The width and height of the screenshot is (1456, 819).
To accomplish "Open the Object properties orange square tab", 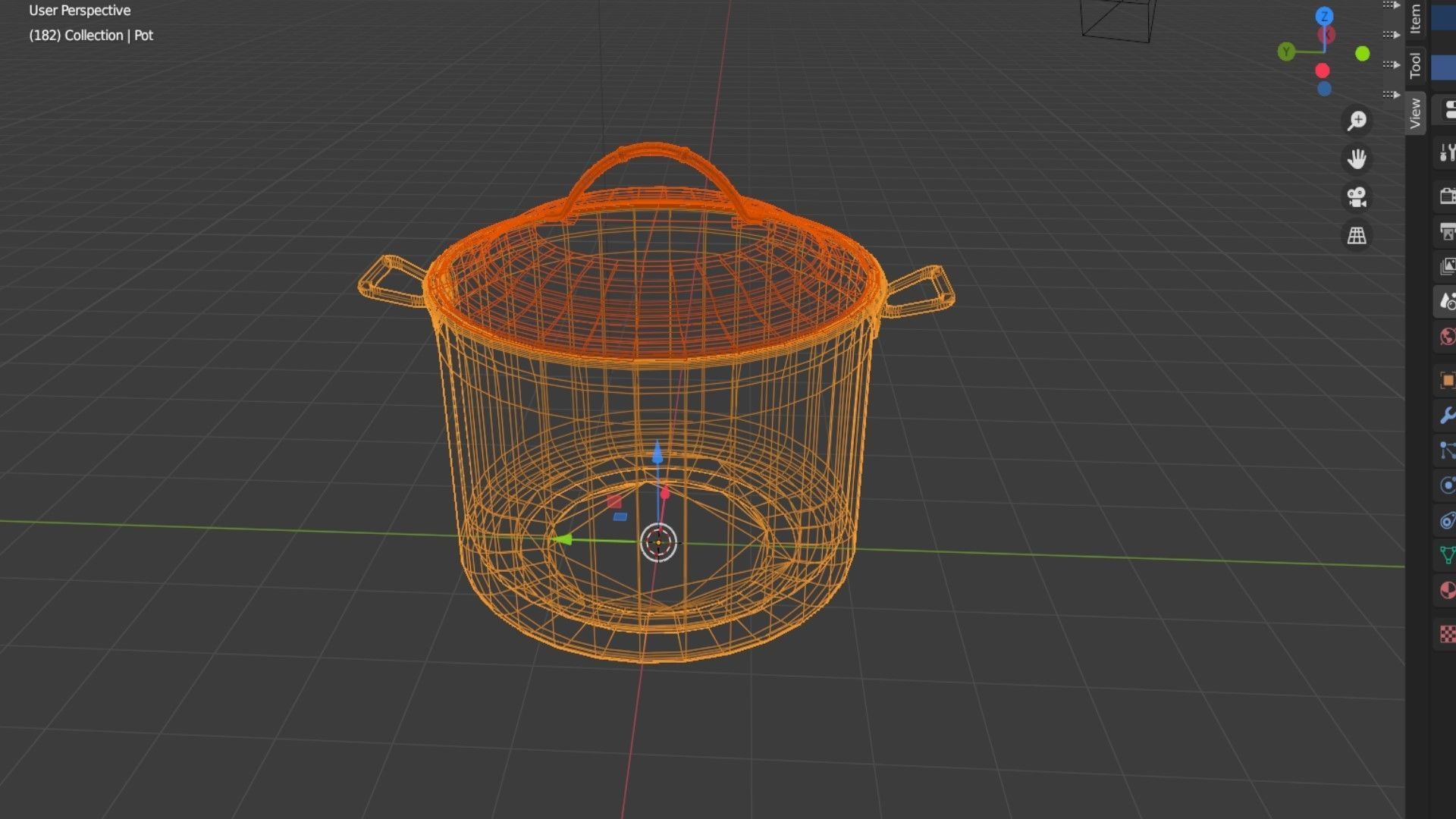I will tap(1446, 380).
